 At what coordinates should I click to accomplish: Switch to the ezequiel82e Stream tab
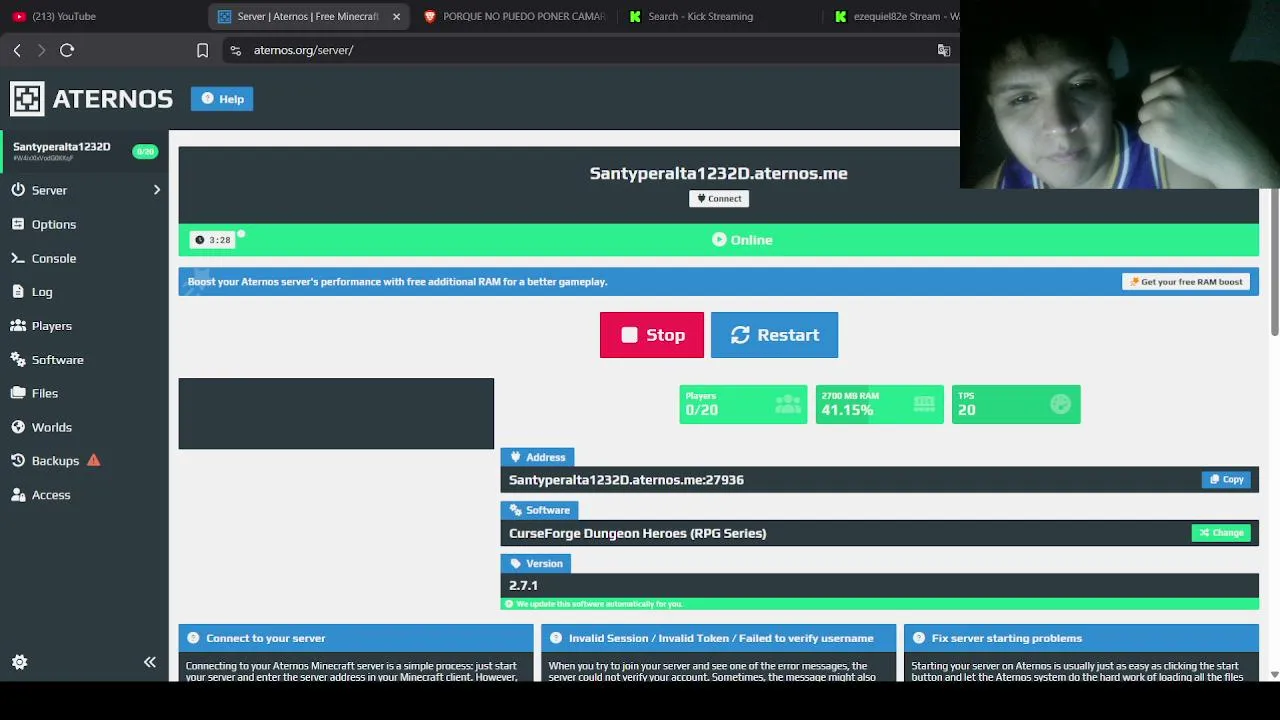(893, 16)
